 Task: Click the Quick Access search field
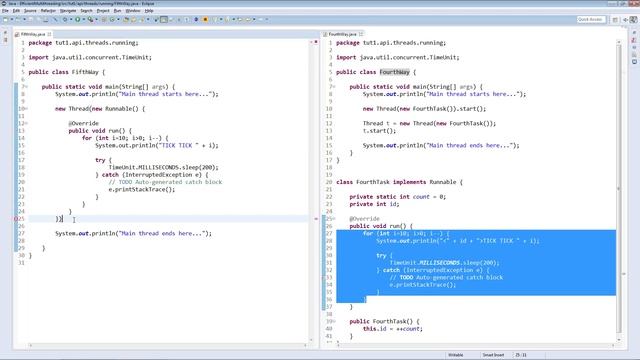[x=591, y=19]
